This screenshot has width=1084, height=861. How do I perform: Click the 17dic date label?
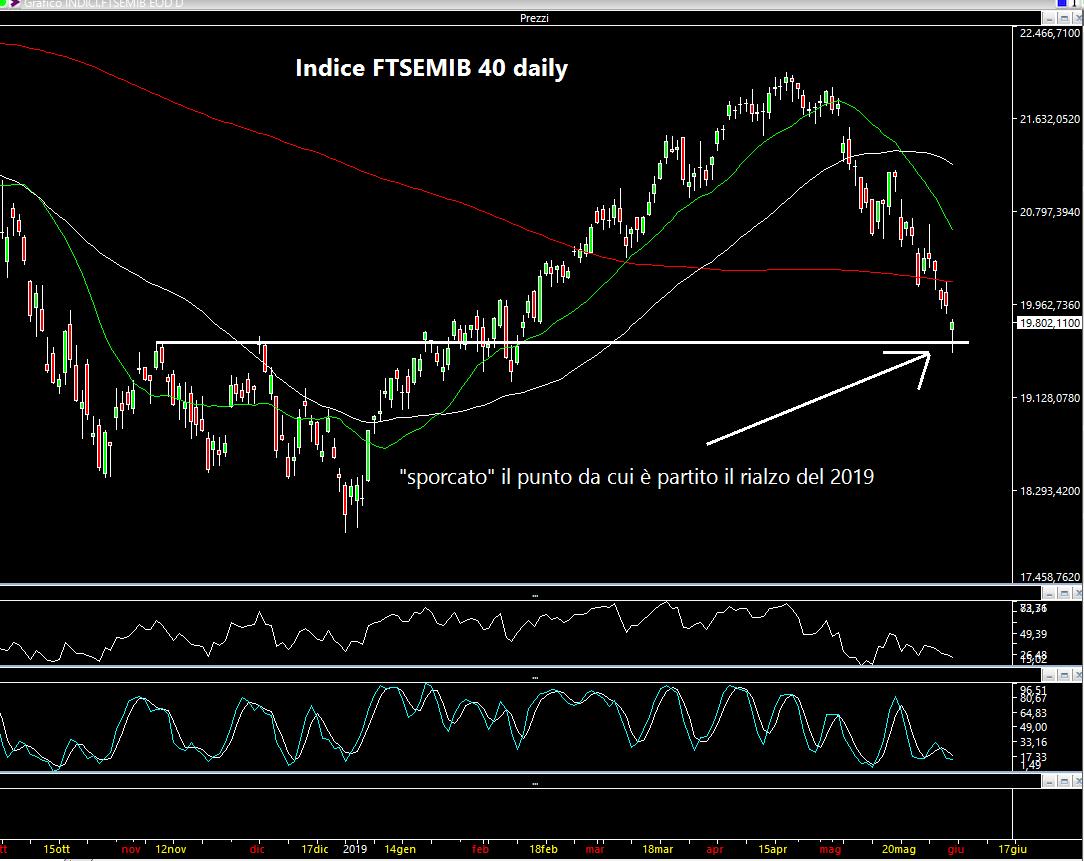(x=315, y=849)
